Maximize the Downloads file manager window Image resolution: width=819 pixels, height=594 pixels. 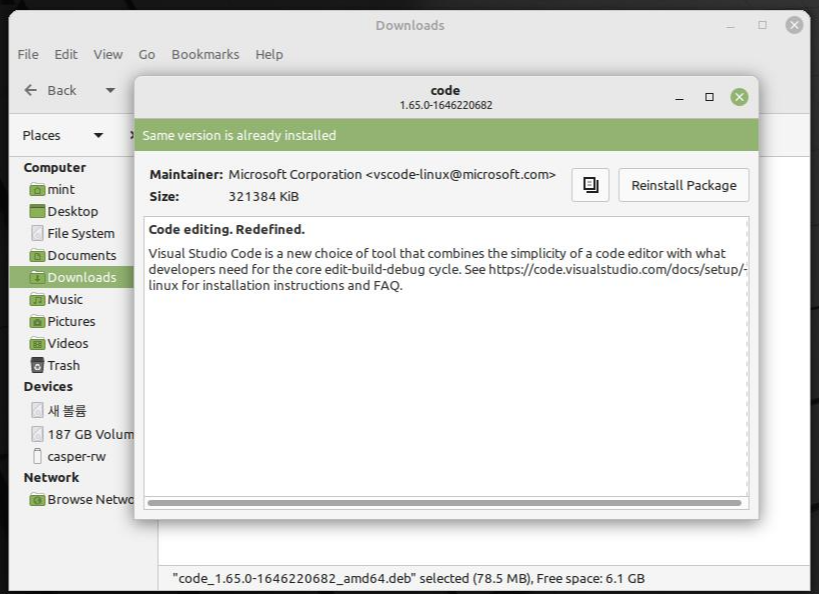(x=762, y=25)
